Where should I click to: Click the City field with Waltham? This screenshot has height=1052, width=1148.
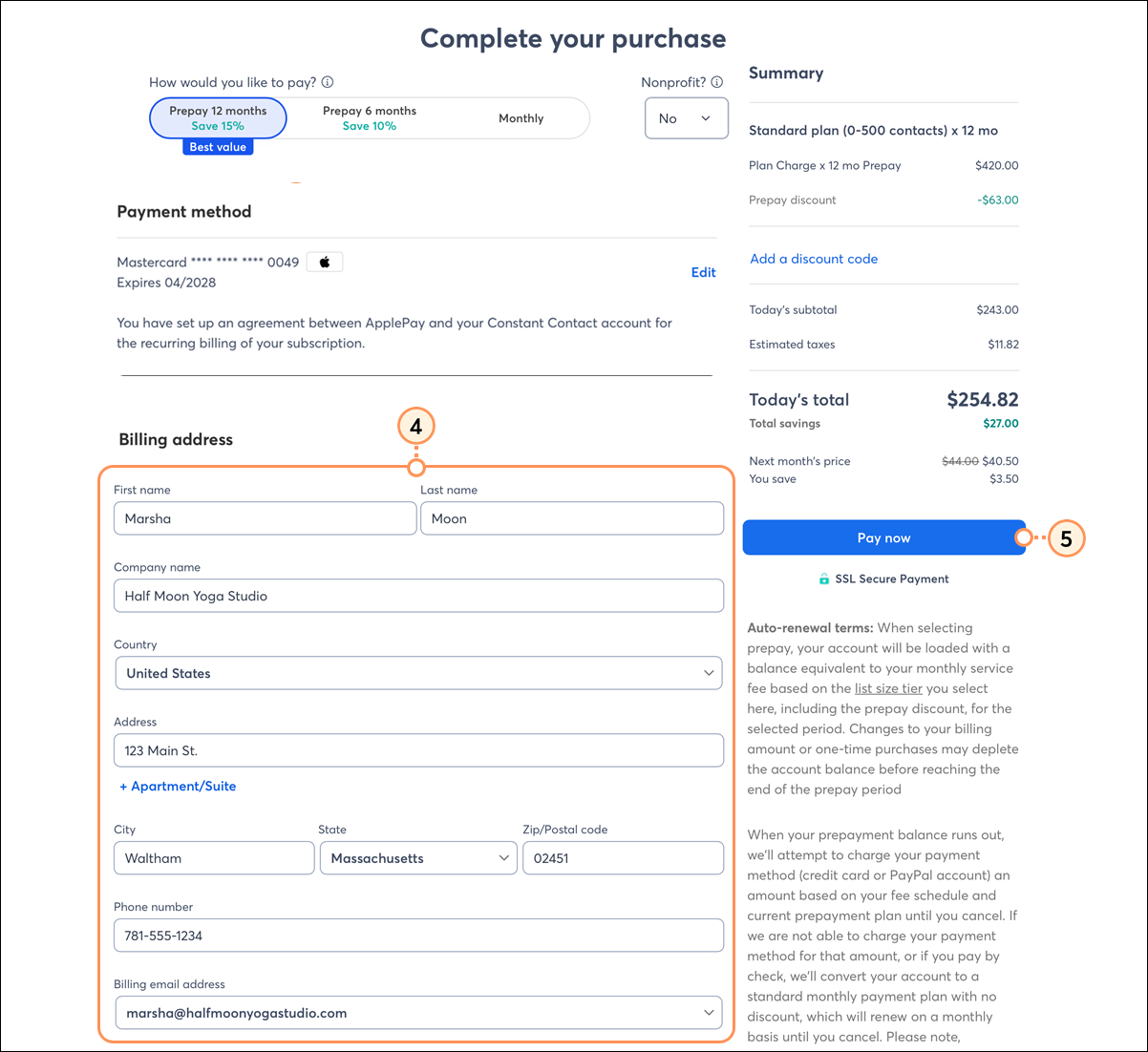coord(214,858)
